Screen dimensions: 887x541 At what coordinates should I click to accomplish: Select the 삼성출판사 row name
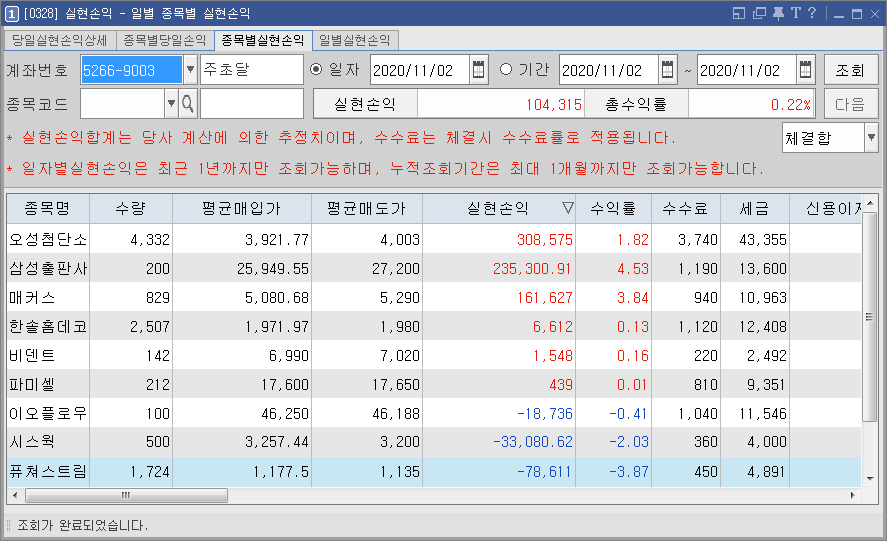[x=48, y=268]
